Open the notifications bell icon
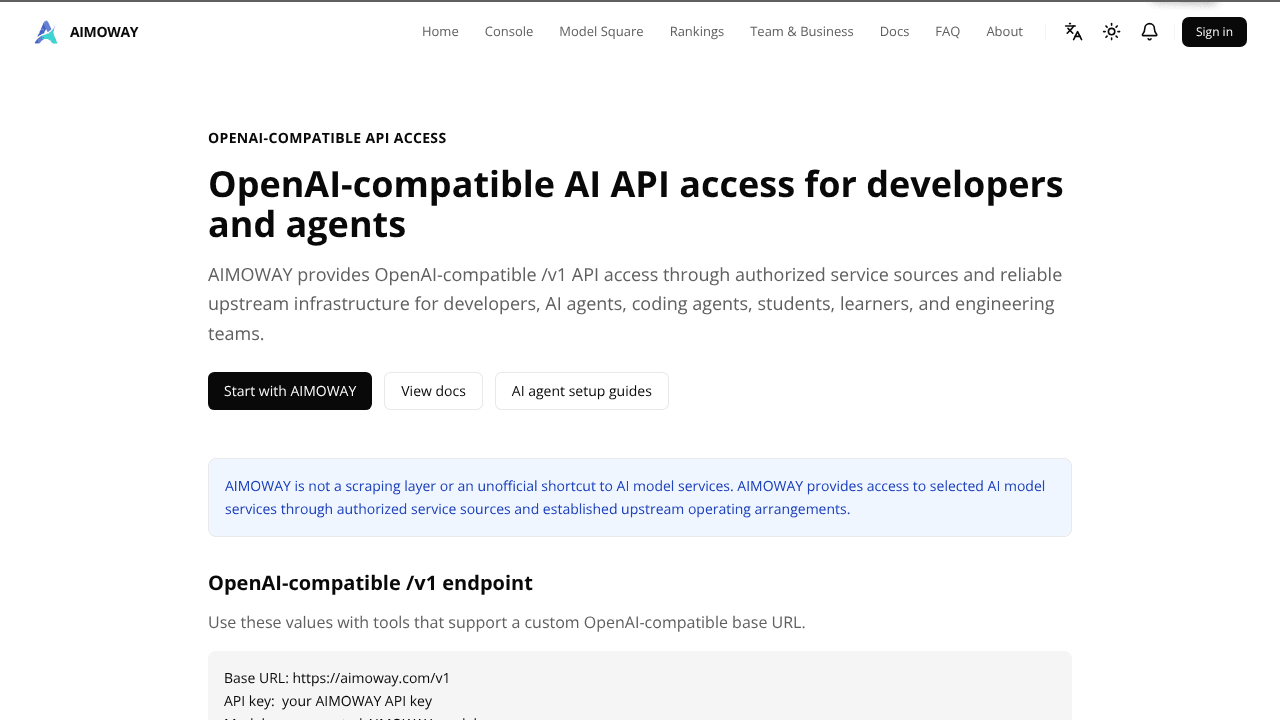 tap(1150, 32)
